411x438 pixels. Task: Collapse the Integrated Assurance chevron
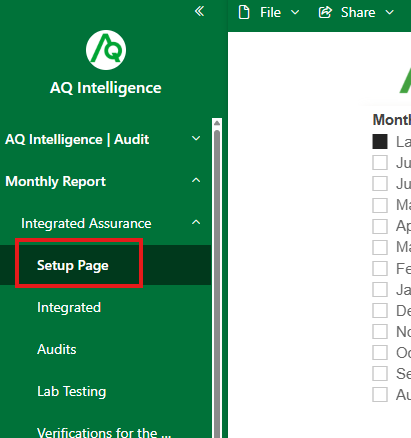pos(196,222)
